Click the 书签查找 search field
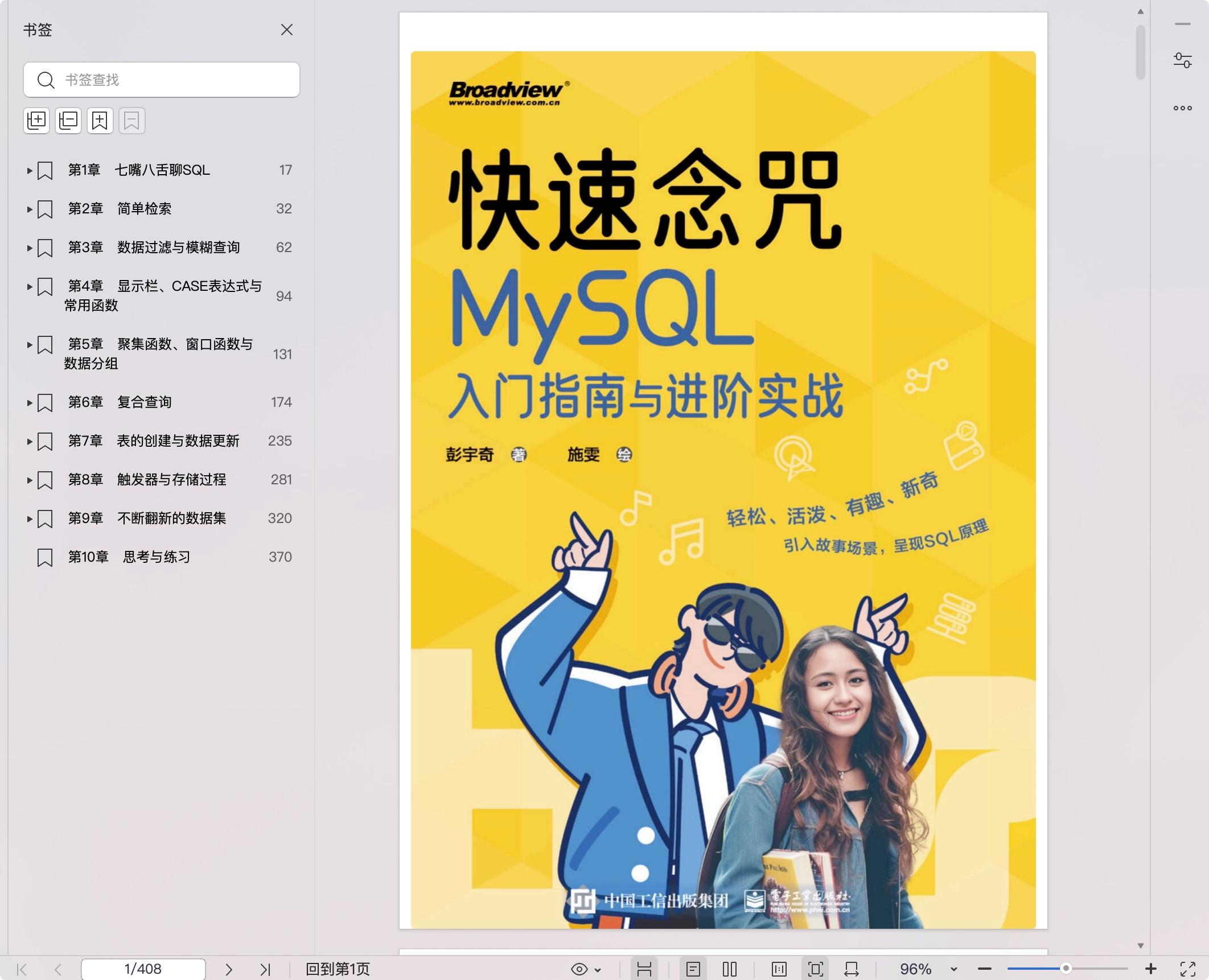Viewport: 1209px width, 980px height. (x=162, y=80)
